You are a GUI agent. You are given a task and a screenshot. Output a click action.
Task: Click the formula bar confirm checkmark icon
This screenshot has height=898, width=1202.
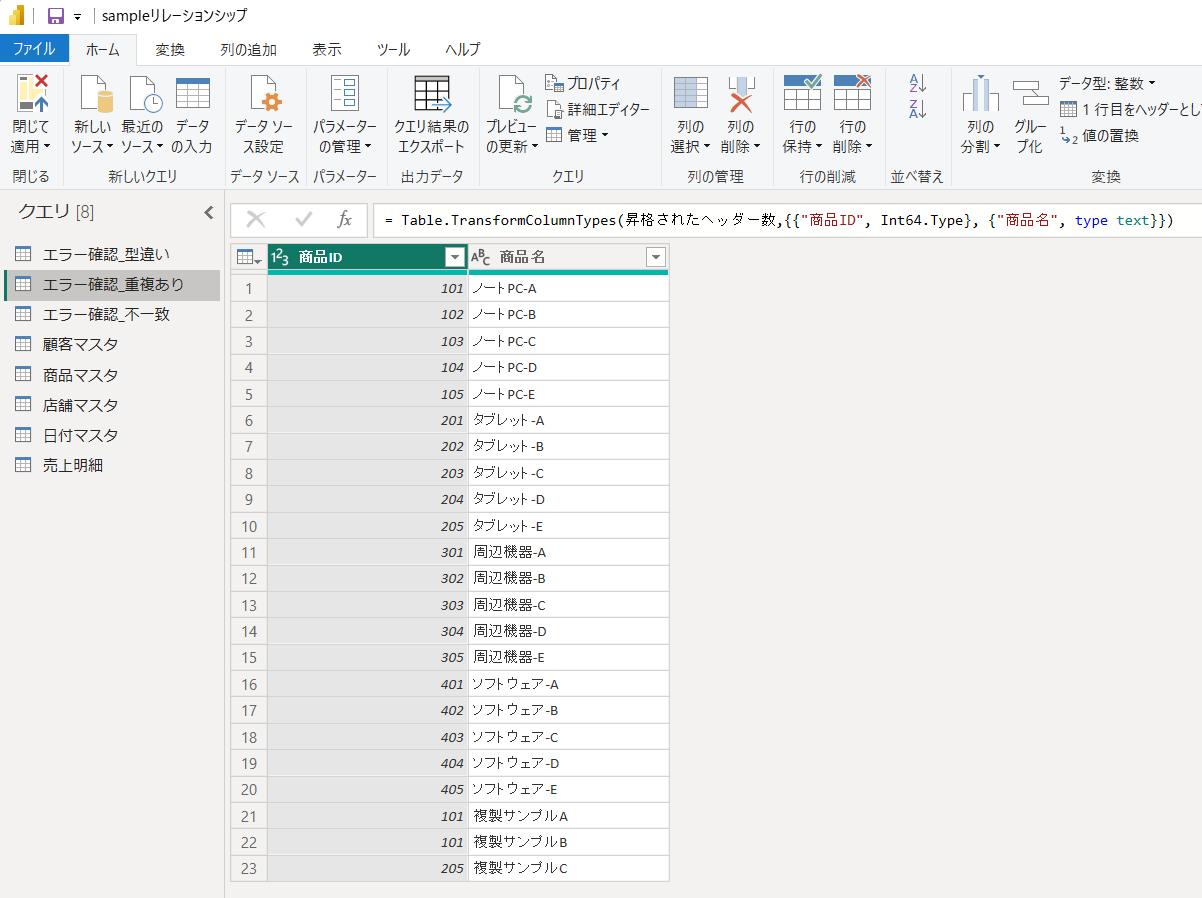pos(304,219)
